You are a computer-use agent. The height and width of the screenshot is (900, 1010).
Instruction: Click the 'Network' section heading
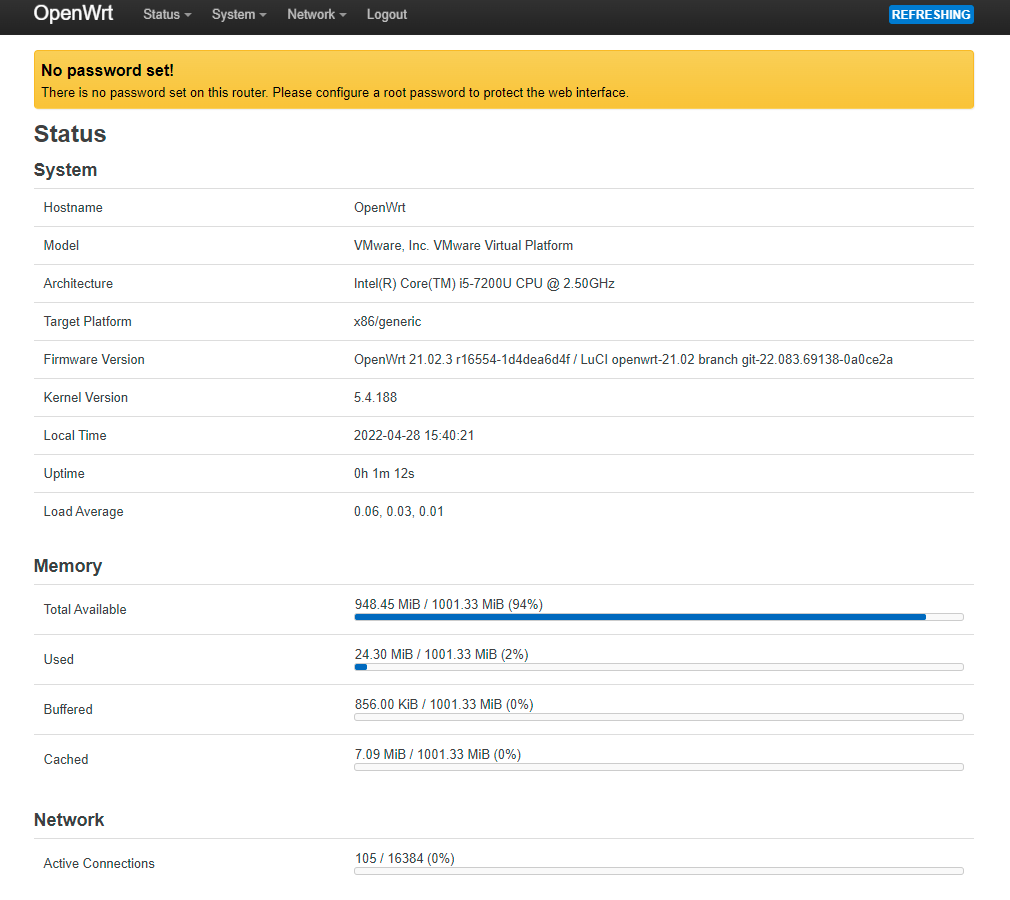click(69, 819)
